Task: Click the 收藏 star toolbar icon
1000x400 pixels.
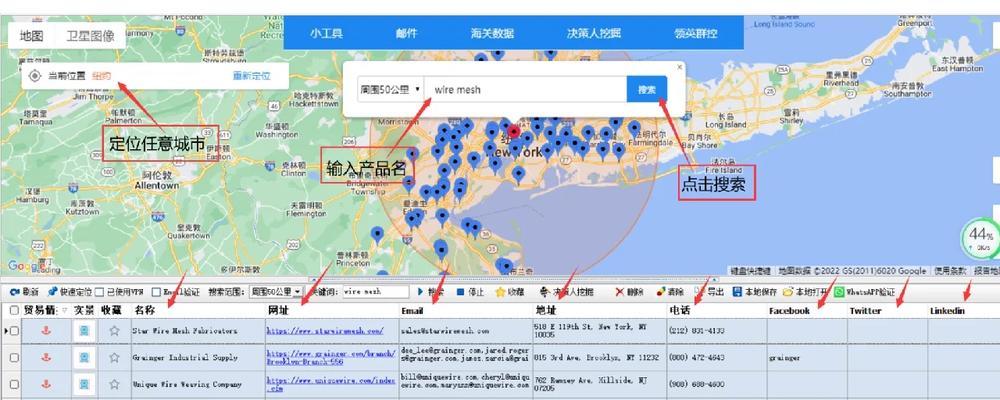Action: [x=500, y=292]
